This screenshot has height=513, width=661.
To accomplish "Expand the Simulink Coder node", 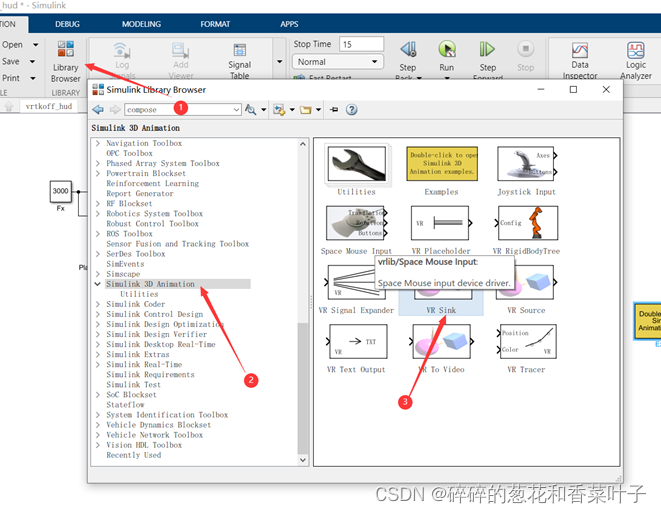I will (98, 304).
